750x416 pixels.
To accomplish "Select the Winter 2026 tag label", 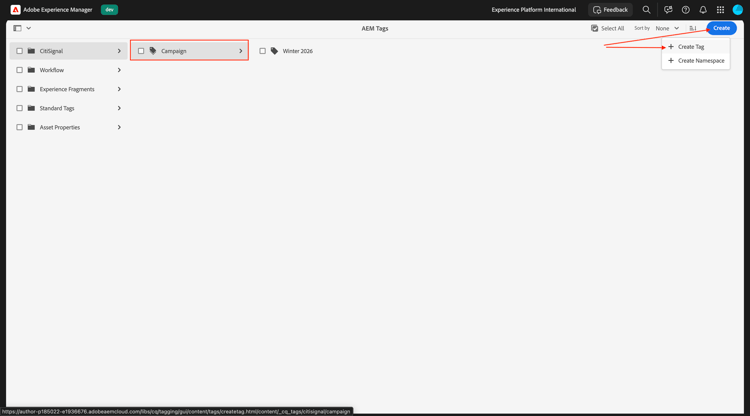I will click(298, 51).
